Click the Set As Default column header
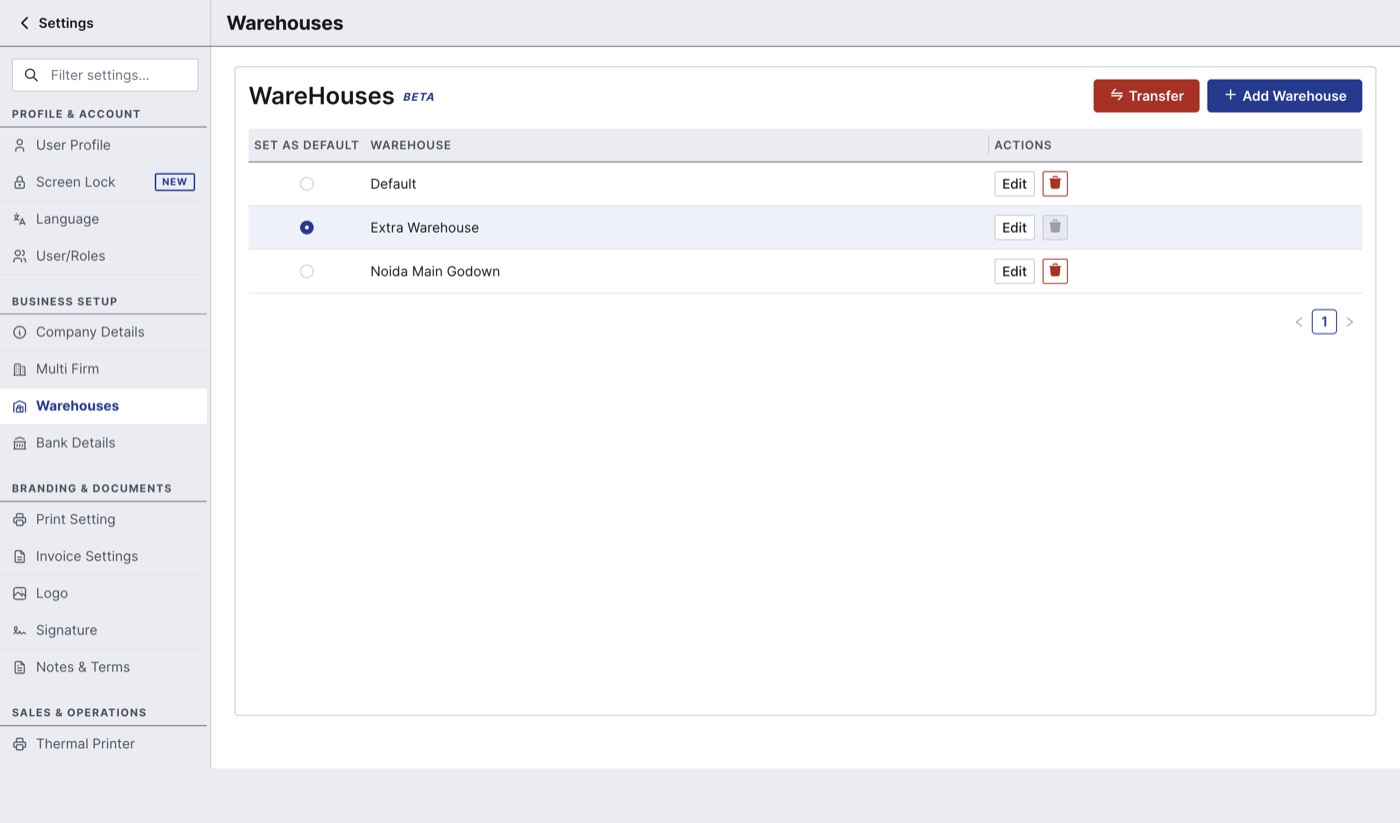This screenshot has height=823, width=1400. [x=306, y=145]
